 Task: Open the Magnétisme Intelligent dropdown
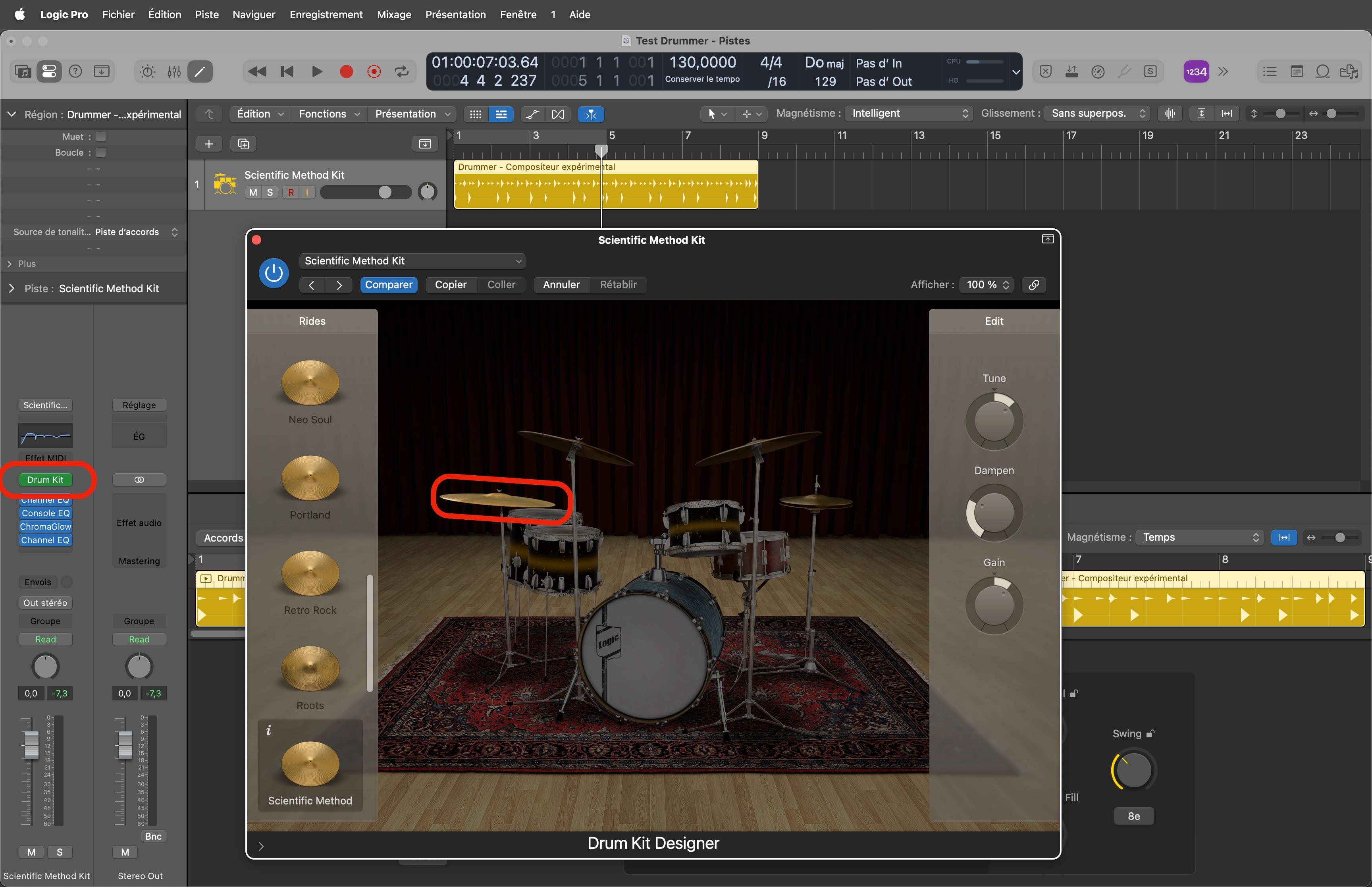tap(909, 114)
